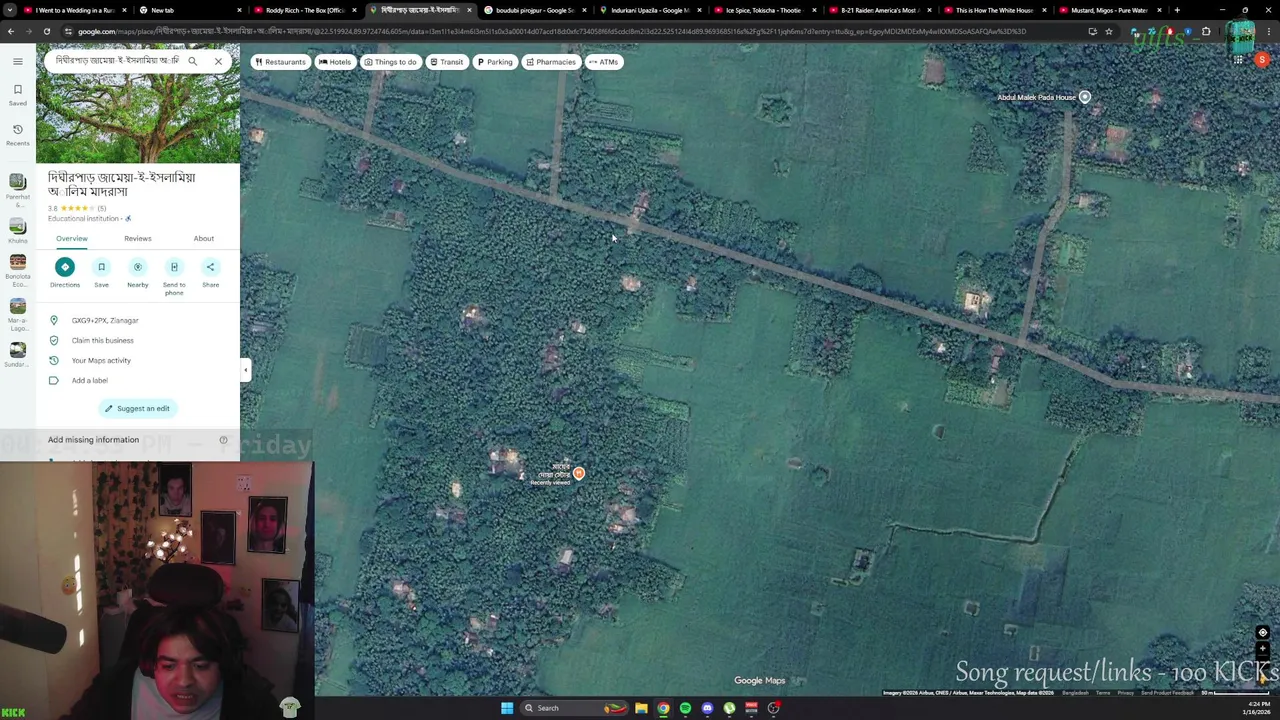Bookmark this page with the star icon

coord(1109,32)
